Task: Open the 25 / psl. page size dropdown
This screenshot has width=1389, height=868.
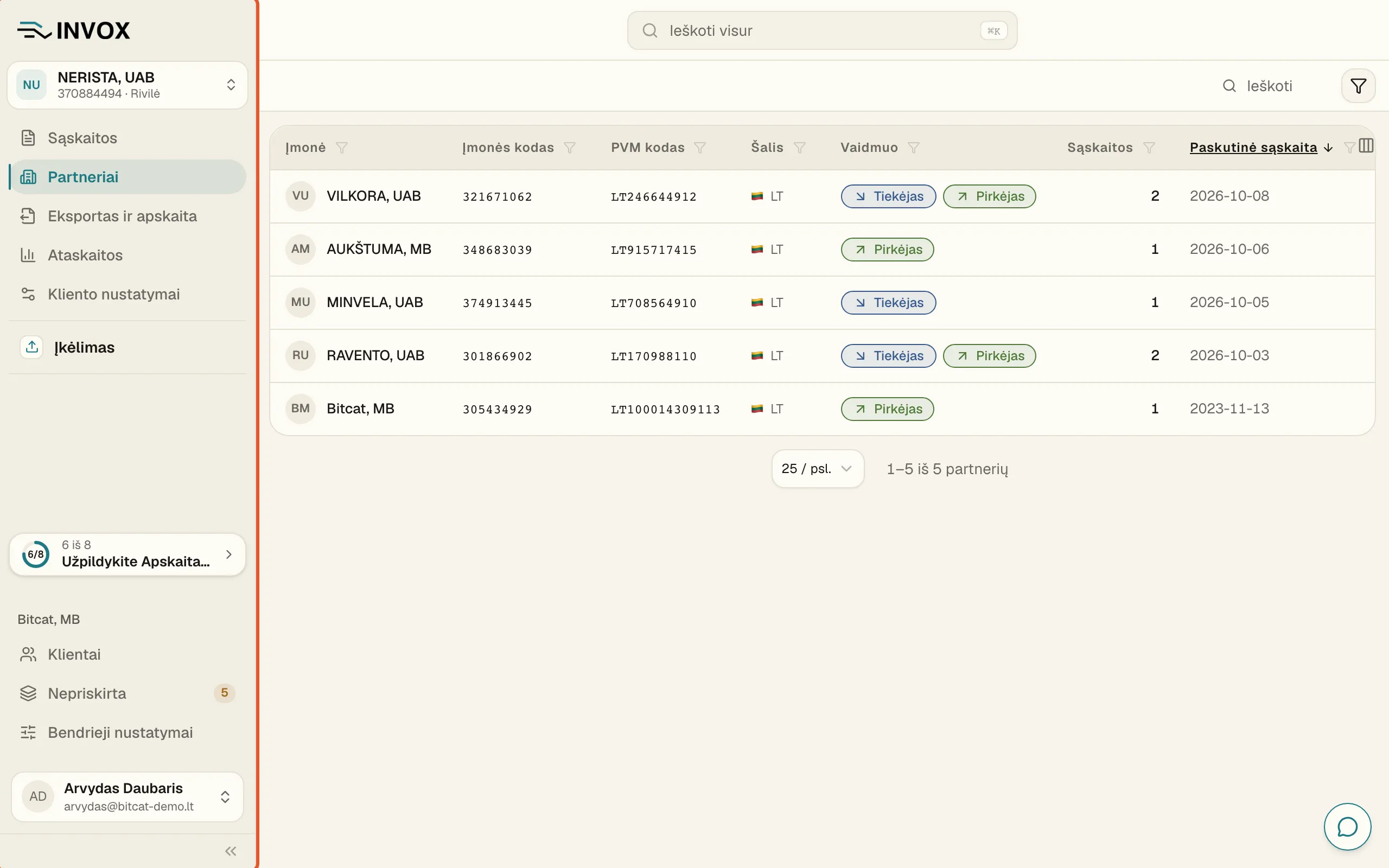Action: tap(817, 468)
